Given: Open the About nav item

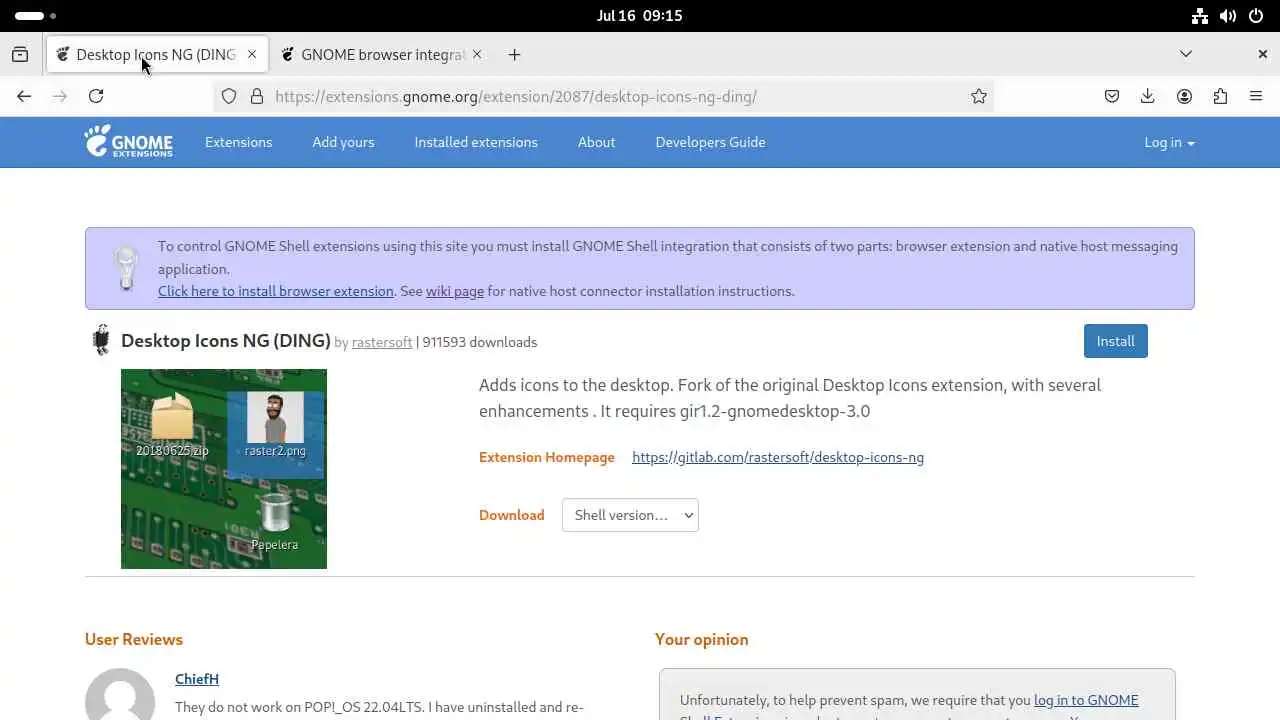Looking at the screenshot, I should [x=596, y=142].
